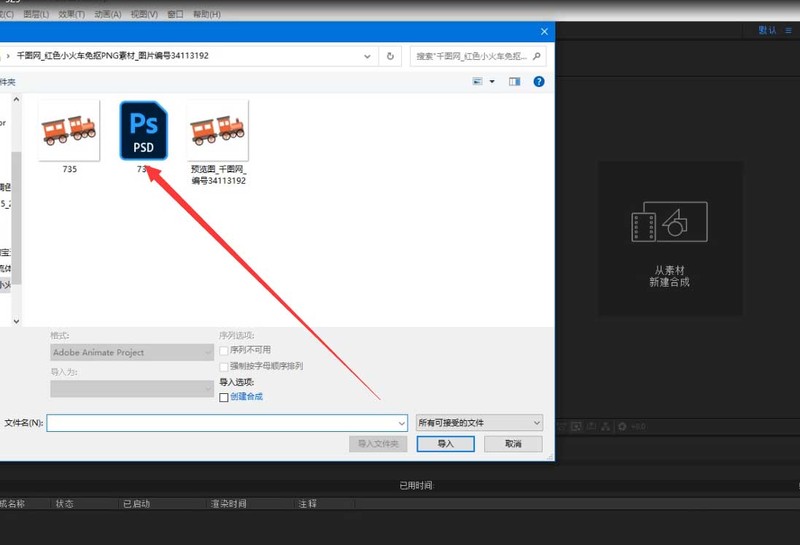This screenshot has height=545, width=800.
Task: Toggle the preview pane icon
Action: [x=514, y=82]
